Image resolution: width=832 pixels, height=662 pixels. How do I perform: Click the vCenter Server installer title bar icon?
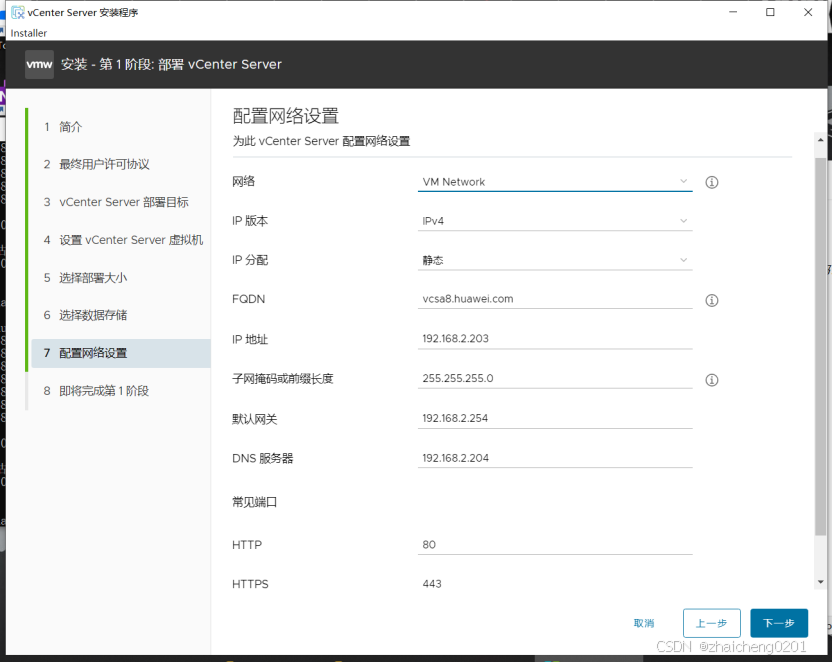tap(18, 12)
